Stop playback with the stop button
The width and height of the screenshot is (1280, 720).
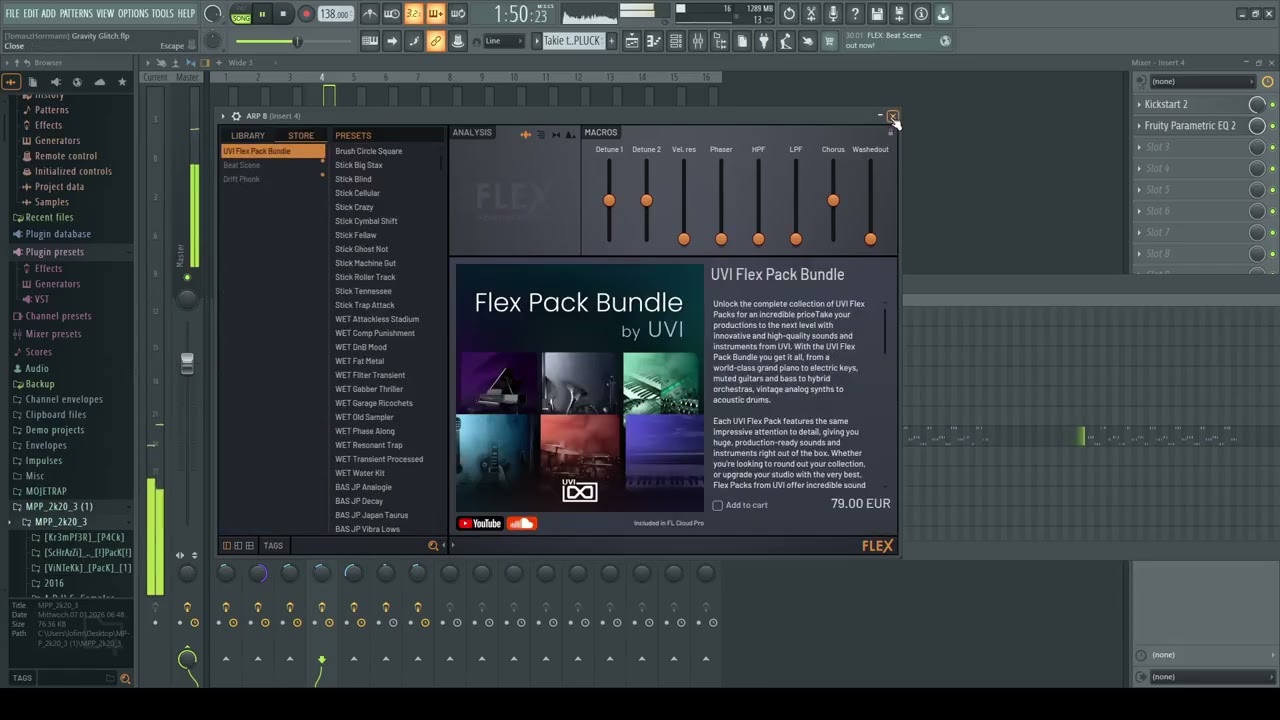(x=283, y=14)
